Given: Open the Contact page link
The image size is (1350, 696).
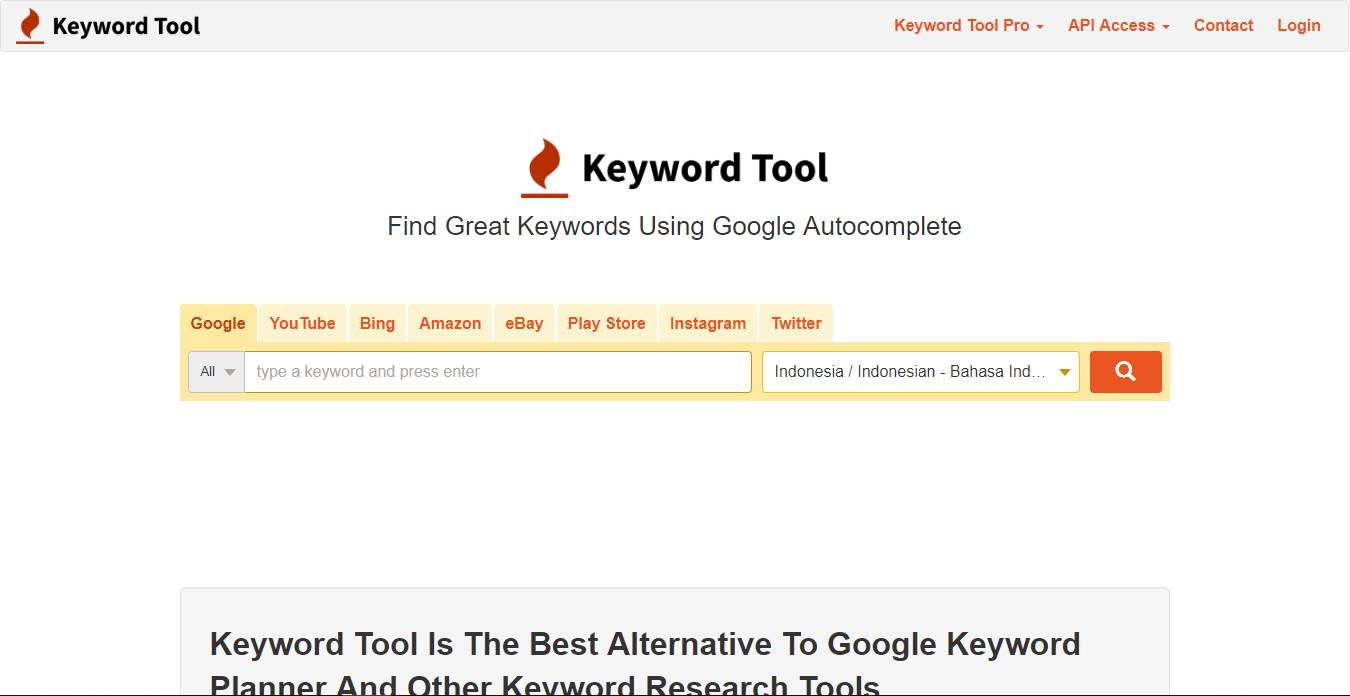Looking at the screenshot, I should click(x=1223, y=26).
